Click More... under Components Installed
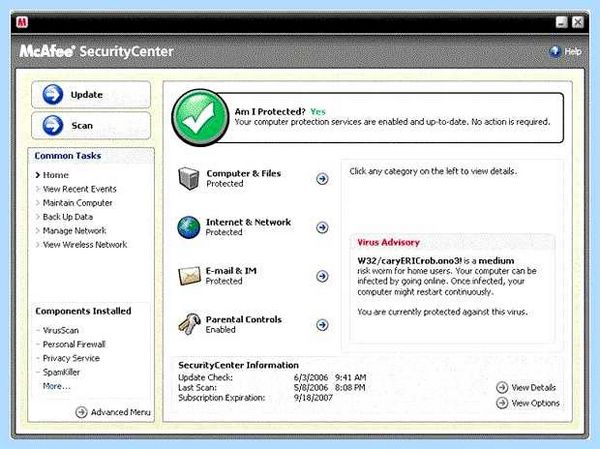The width and height of the screenshot is (600, 449). [x=57, y=386]
